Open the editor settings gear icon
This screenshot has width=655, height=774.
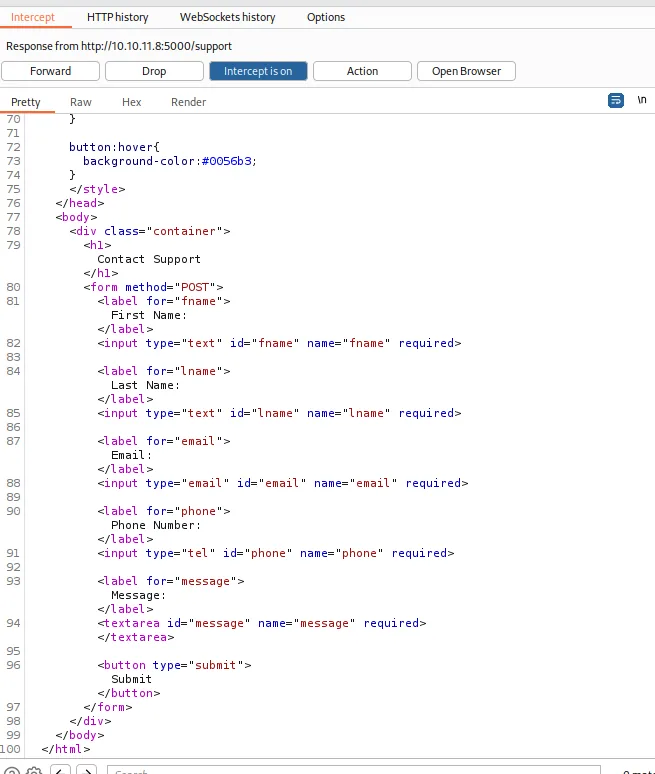pyautogui.click(x=34, y=771)
